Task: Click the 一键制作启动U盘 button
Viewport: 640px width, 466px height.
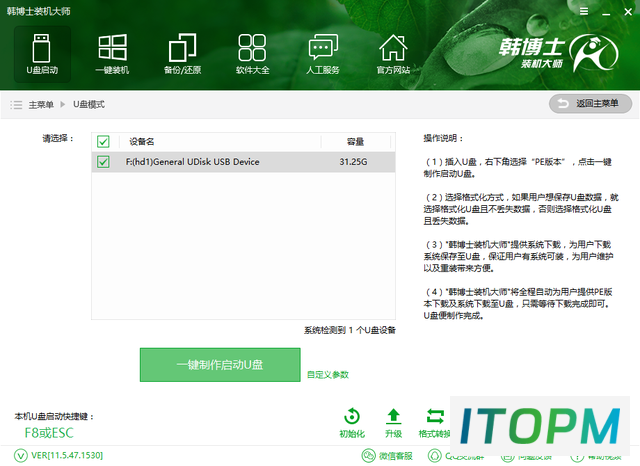Action: [x=220, y=365]
